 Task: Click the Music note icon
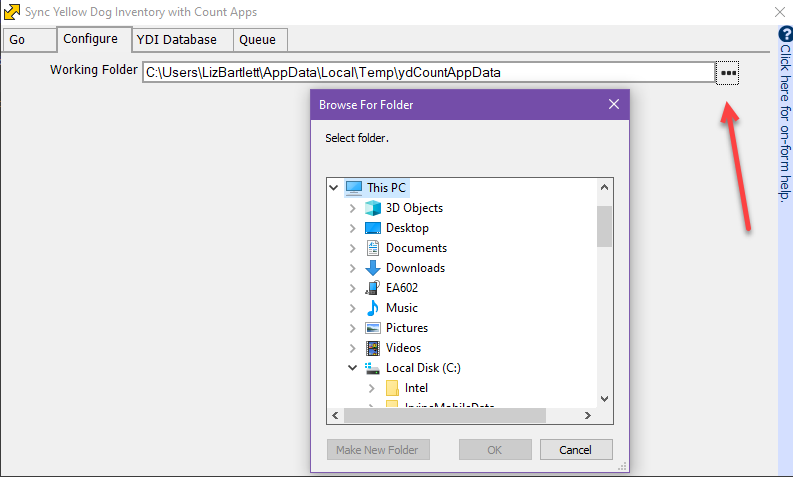tap(373, 308)
